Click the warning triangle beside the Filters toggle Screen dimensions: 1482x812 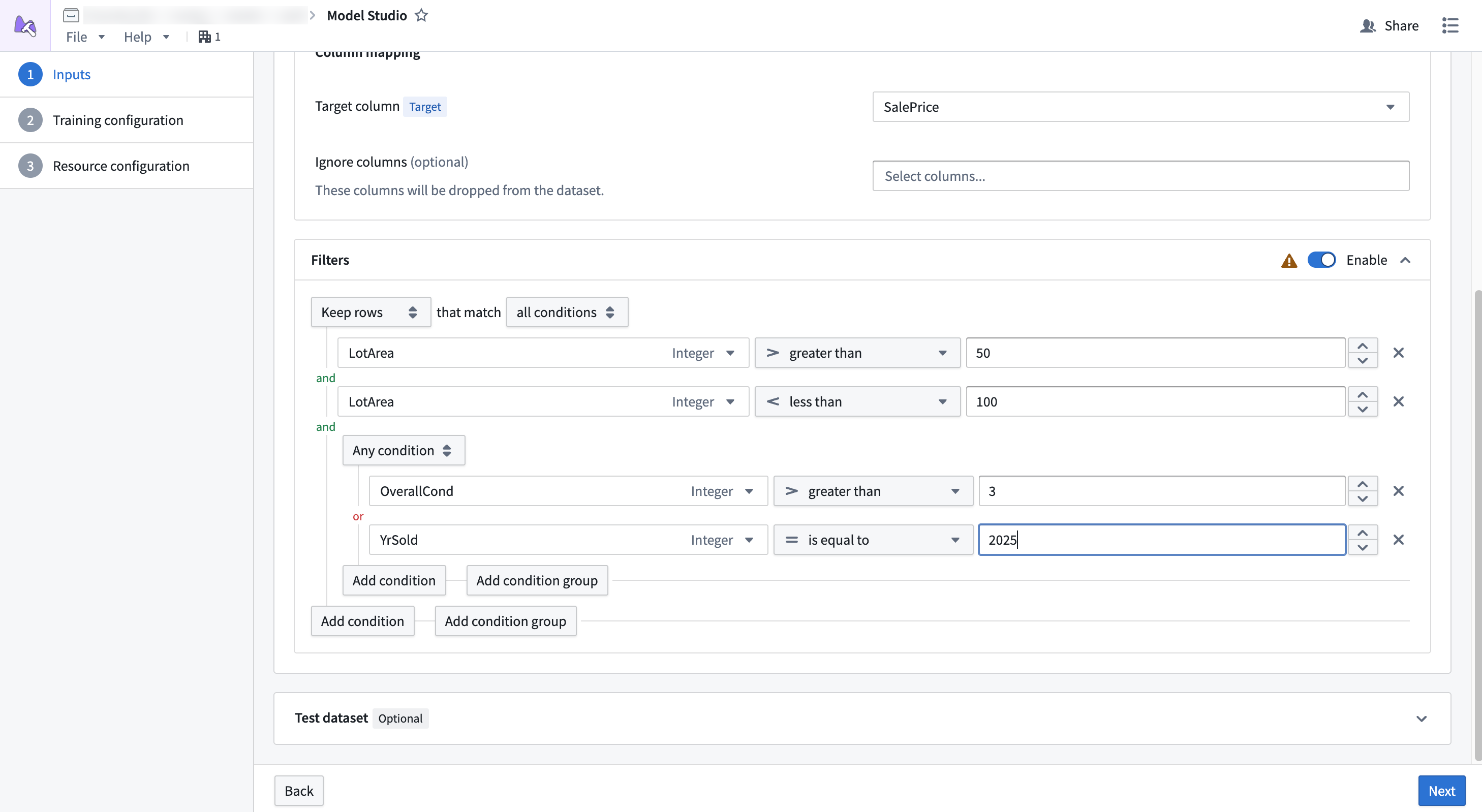coord(1289,260)
